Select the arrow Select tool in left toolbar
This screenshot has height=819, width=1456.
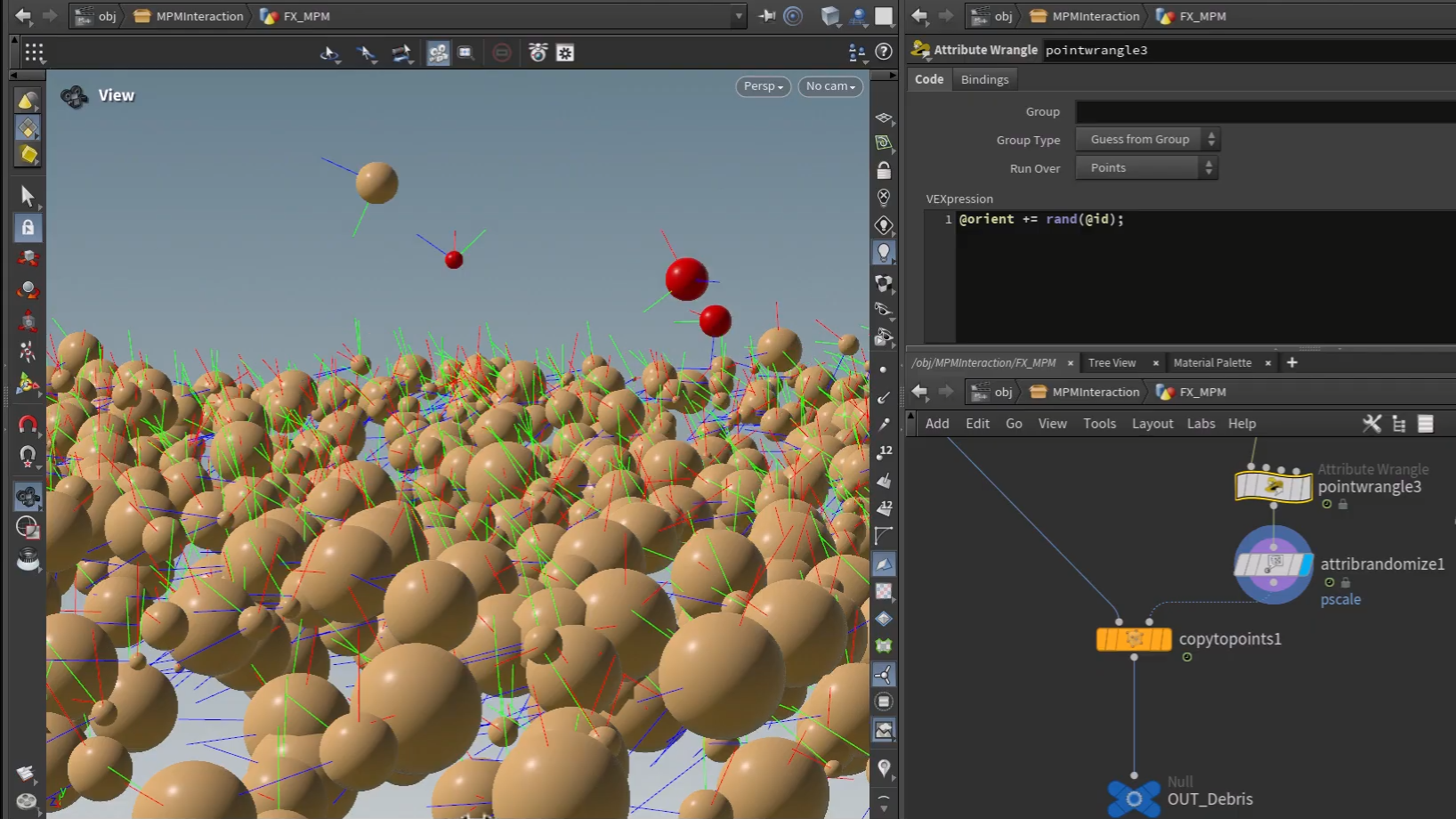(28, 195)
